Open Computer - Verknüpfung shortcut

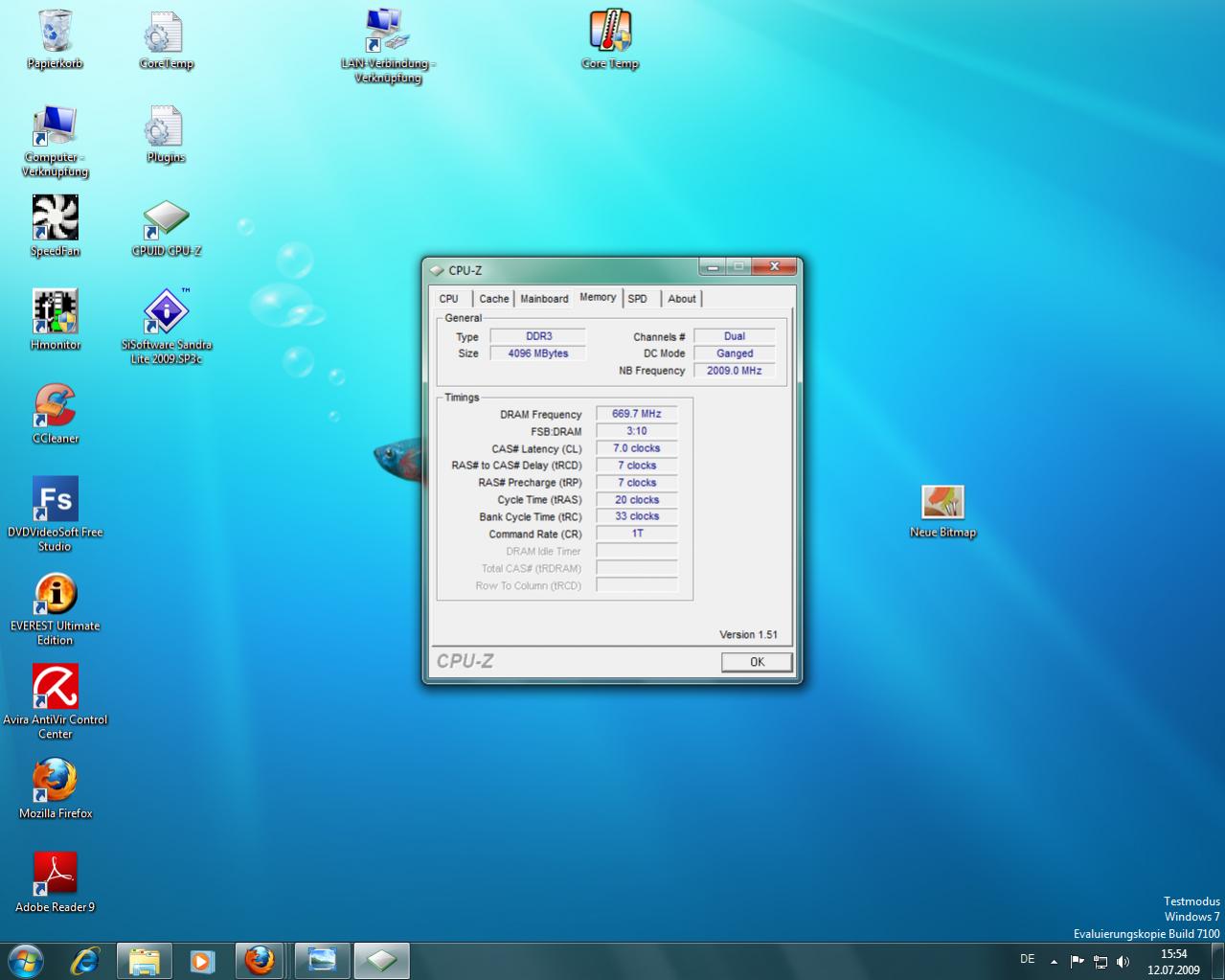point(56,141)
